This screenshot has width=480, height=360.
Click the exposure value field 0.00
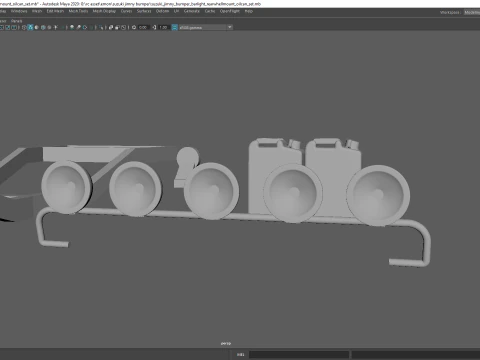pyautogui.click(x=143, y=27)
